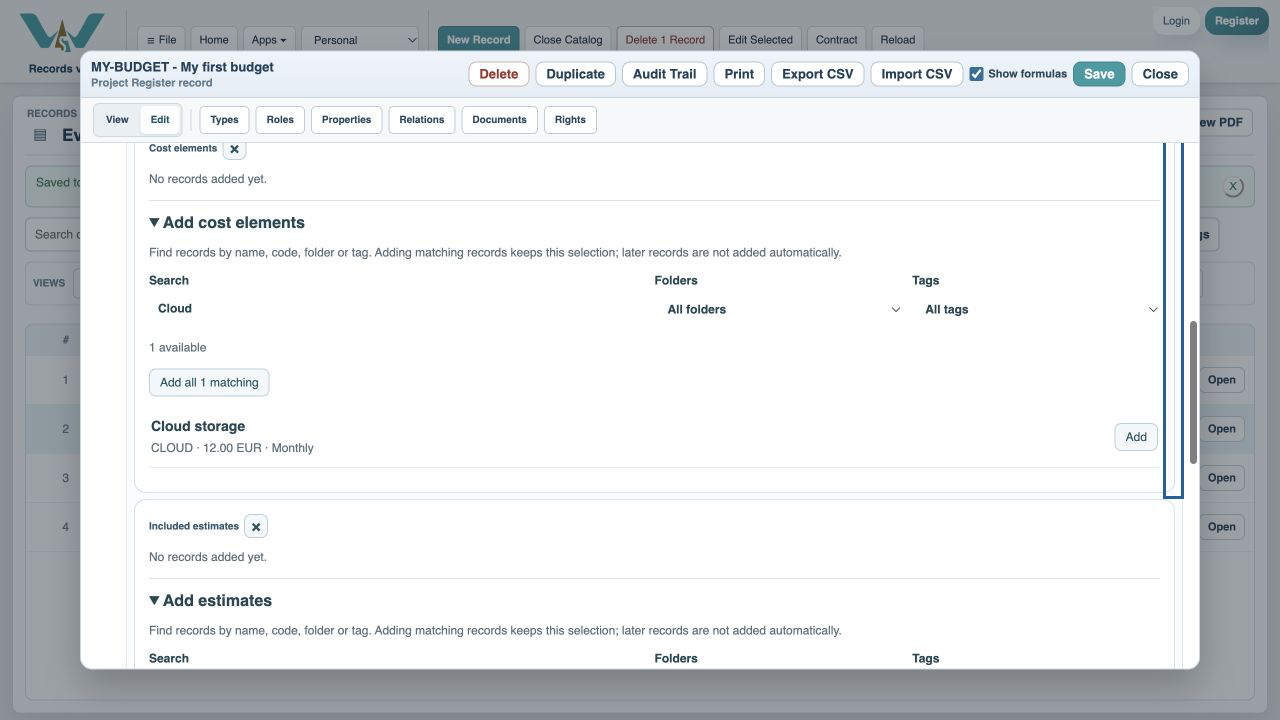The image size is (1280, 720).
Task: Open record in row 1
Action: click(x=1221, y=380)
